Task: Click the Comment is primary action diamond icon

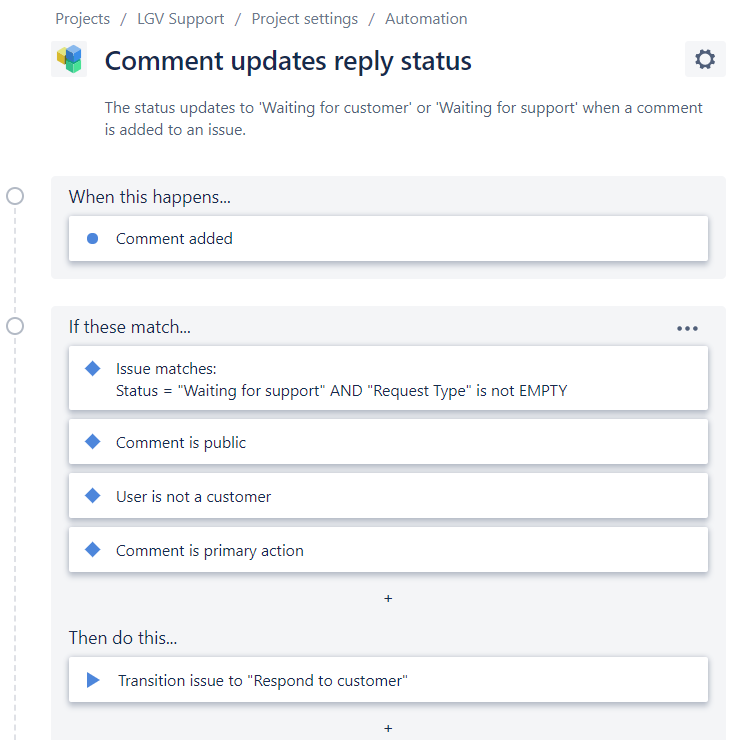Action: (x=93, y=550)
